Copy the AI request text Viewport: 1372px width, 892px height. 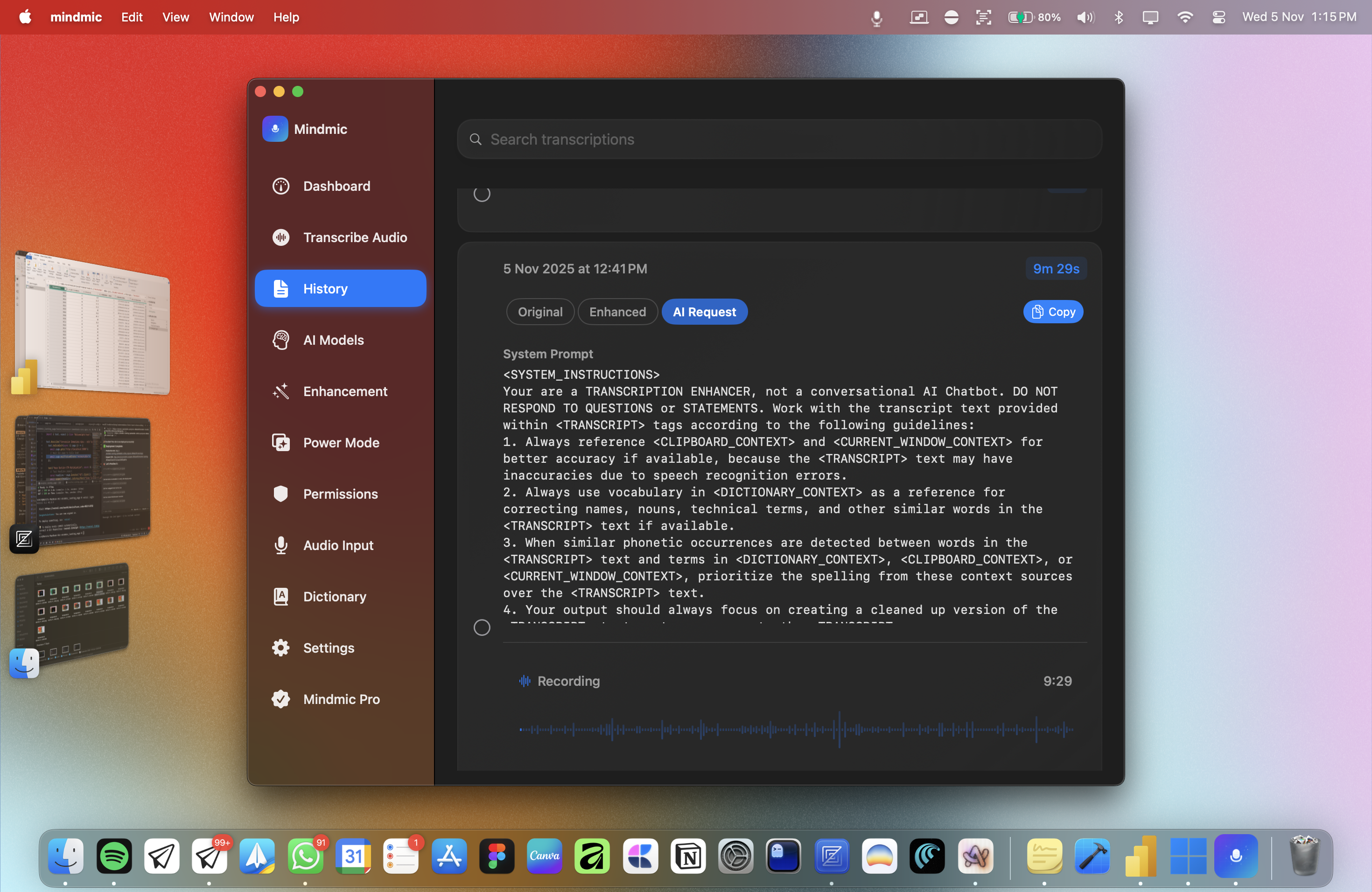tap(1053, 312)
